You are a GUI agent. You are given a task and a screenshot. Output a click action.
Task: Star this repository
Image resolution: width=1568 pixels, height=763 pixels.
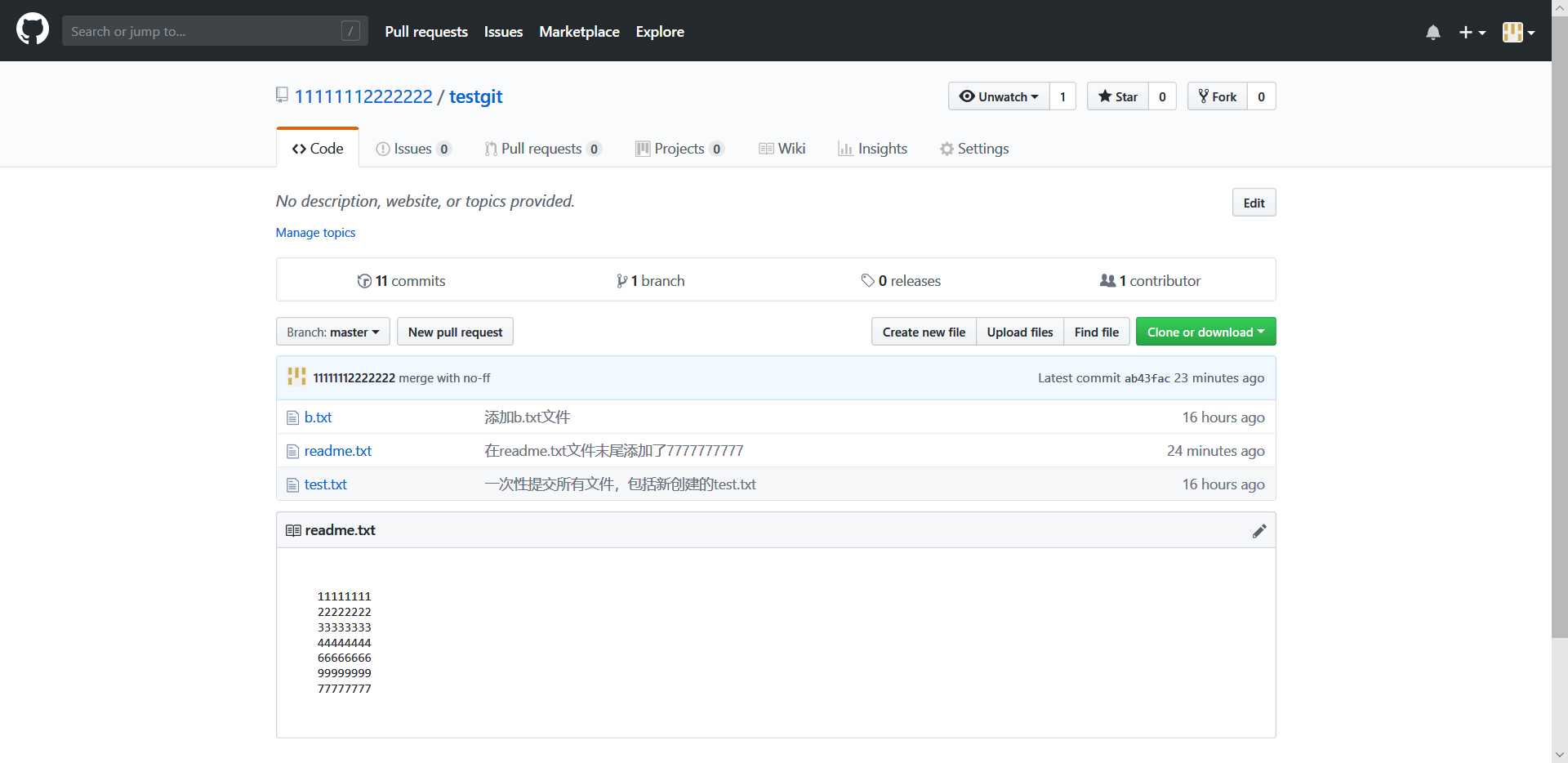1118,96
